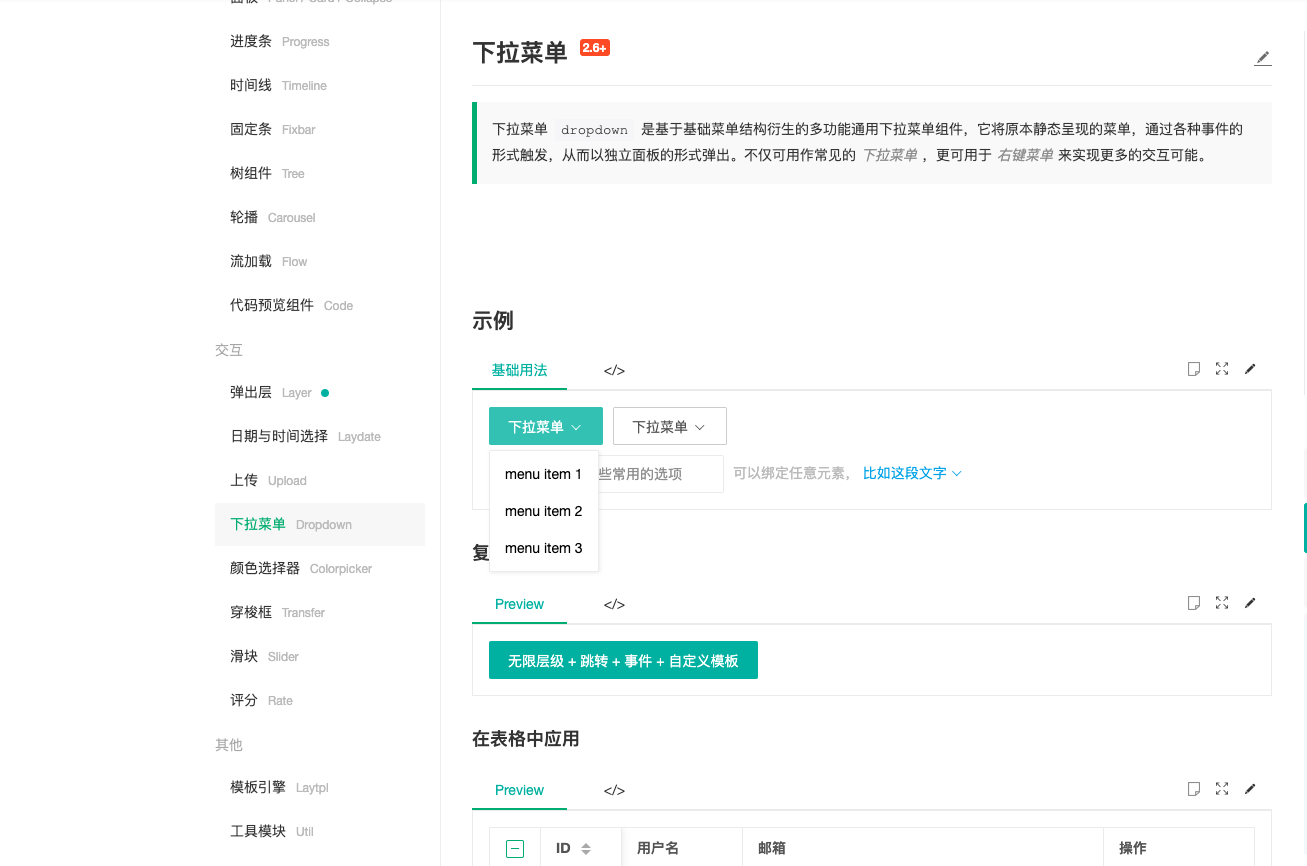
Task: Click the pencil icon in 基础用法 panel header
Action: (x=1250, y=369)
